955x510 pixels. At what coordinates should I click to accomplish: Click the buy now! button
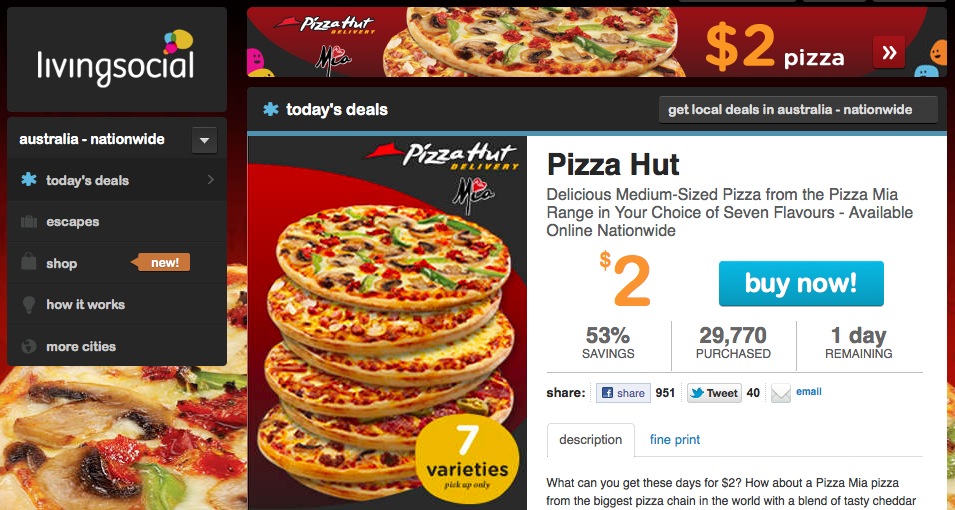tap(801, 283)
